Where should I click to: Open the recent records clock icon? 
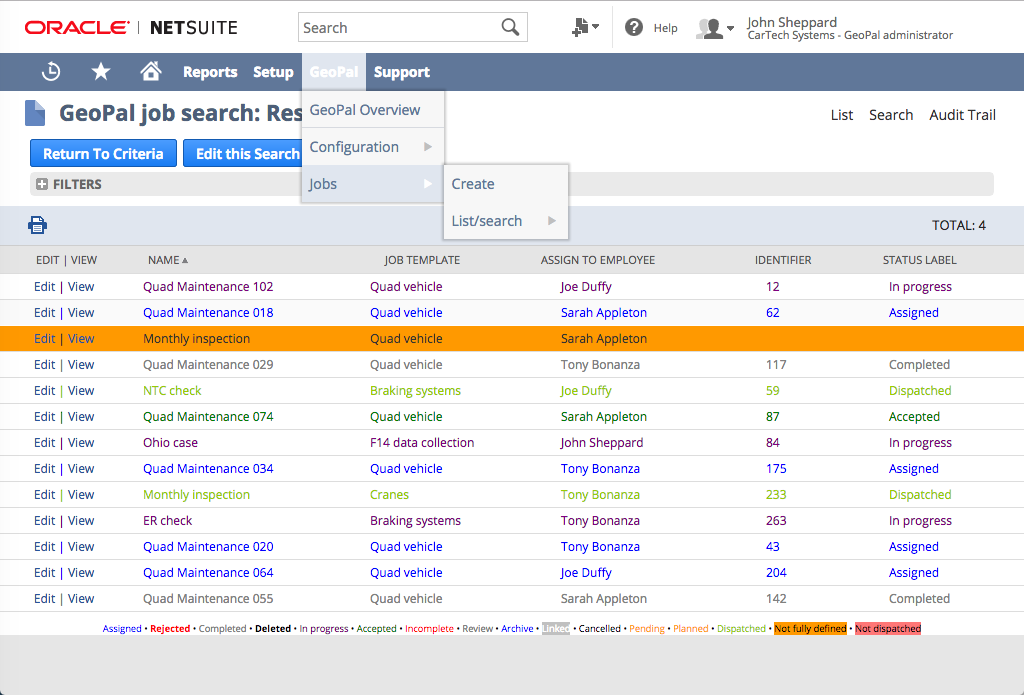(x=50, y=71)
